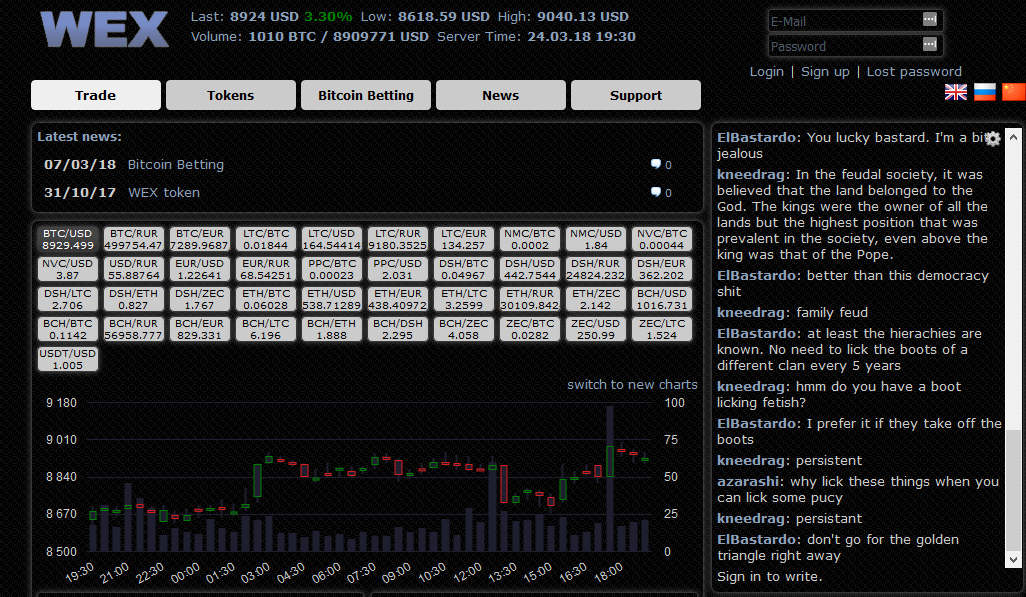Select the DSH/ETH pair
The width and height of the screenshot is (1026, 597).
coord(133,299)
